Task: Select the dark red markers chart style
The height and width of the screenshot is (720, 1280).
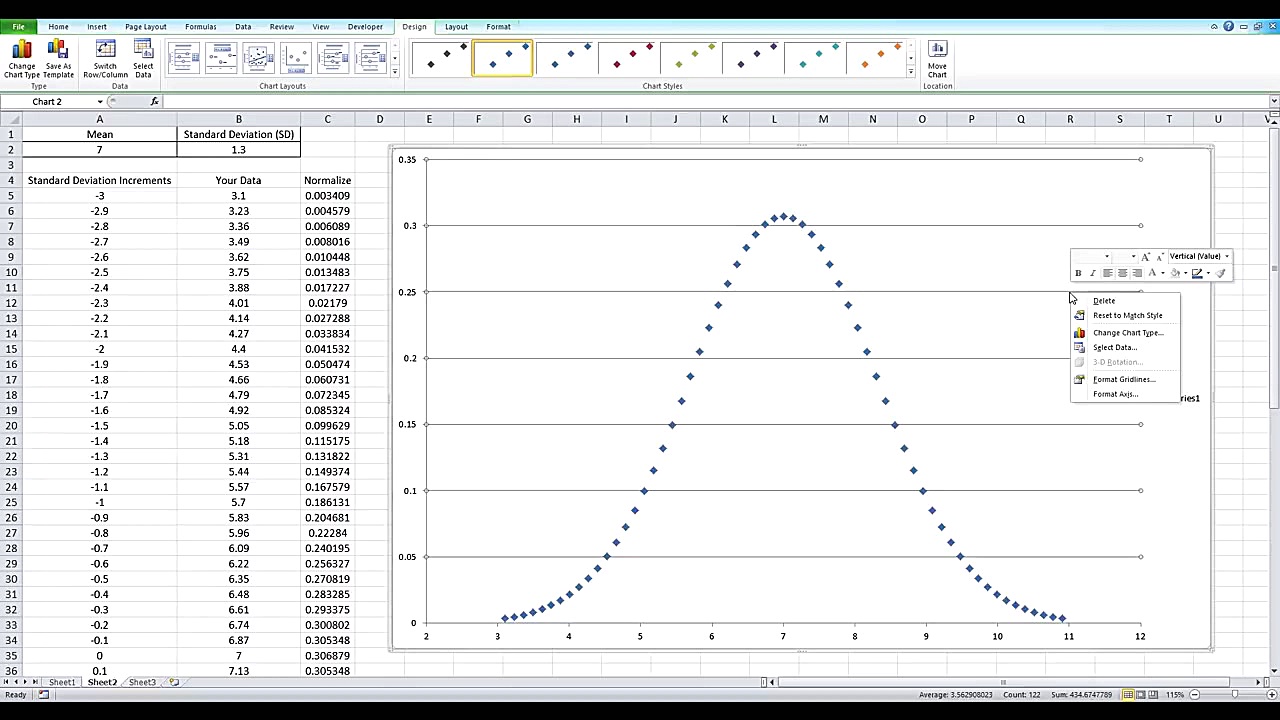Action: (x=627, y=58)
